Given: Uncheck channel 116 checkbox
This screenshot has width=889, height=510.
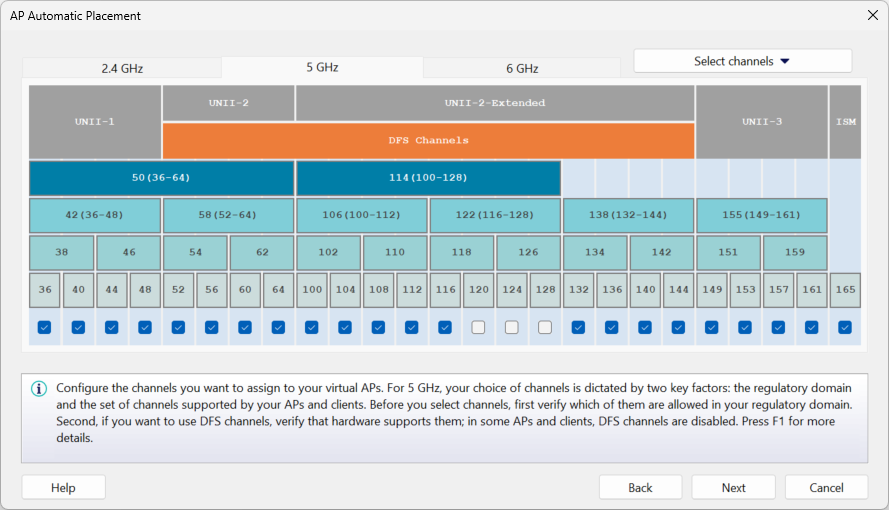Looking at the screenshot, I should (x=445, y=327).
